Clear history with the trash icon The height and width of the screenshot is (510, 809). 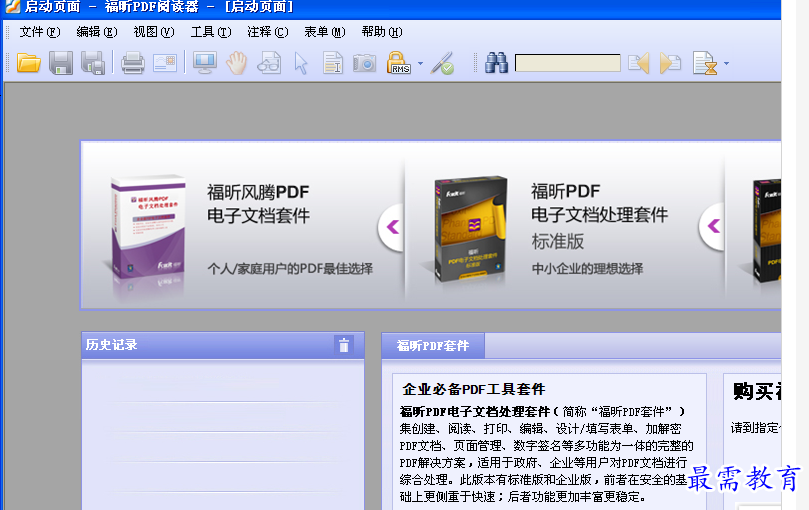coord(344,345)
